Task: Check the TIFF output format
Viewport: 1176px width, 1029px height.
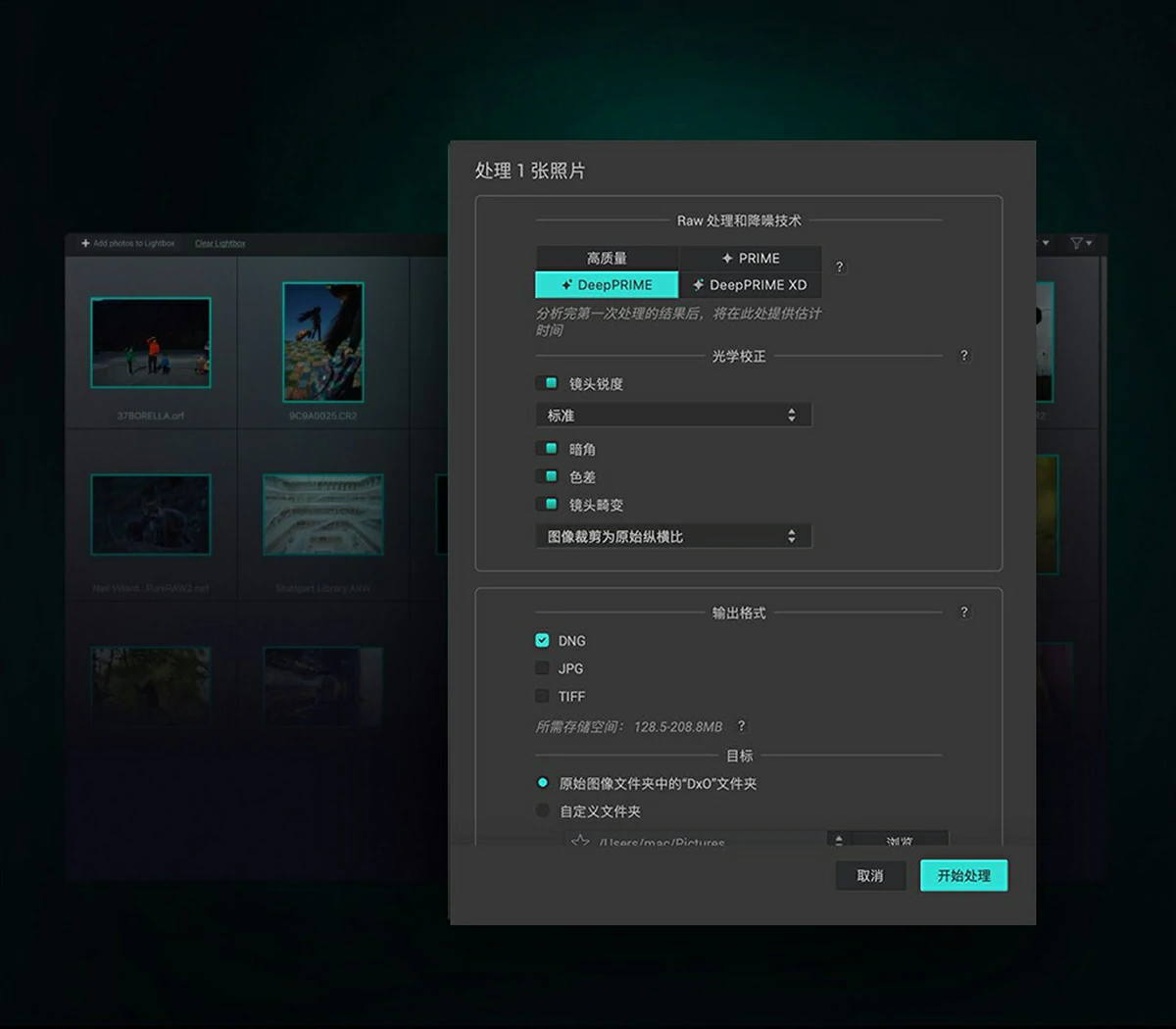Action: 542,696
